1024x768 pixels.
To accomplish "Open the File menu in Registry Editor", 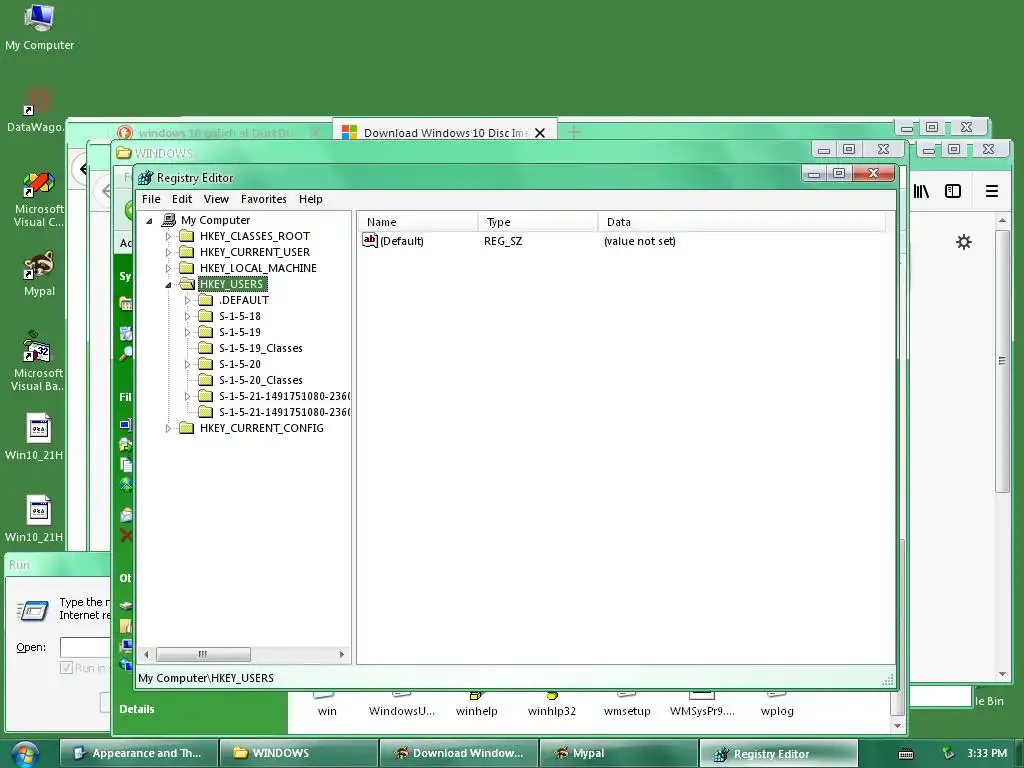I will coord(151,199).
